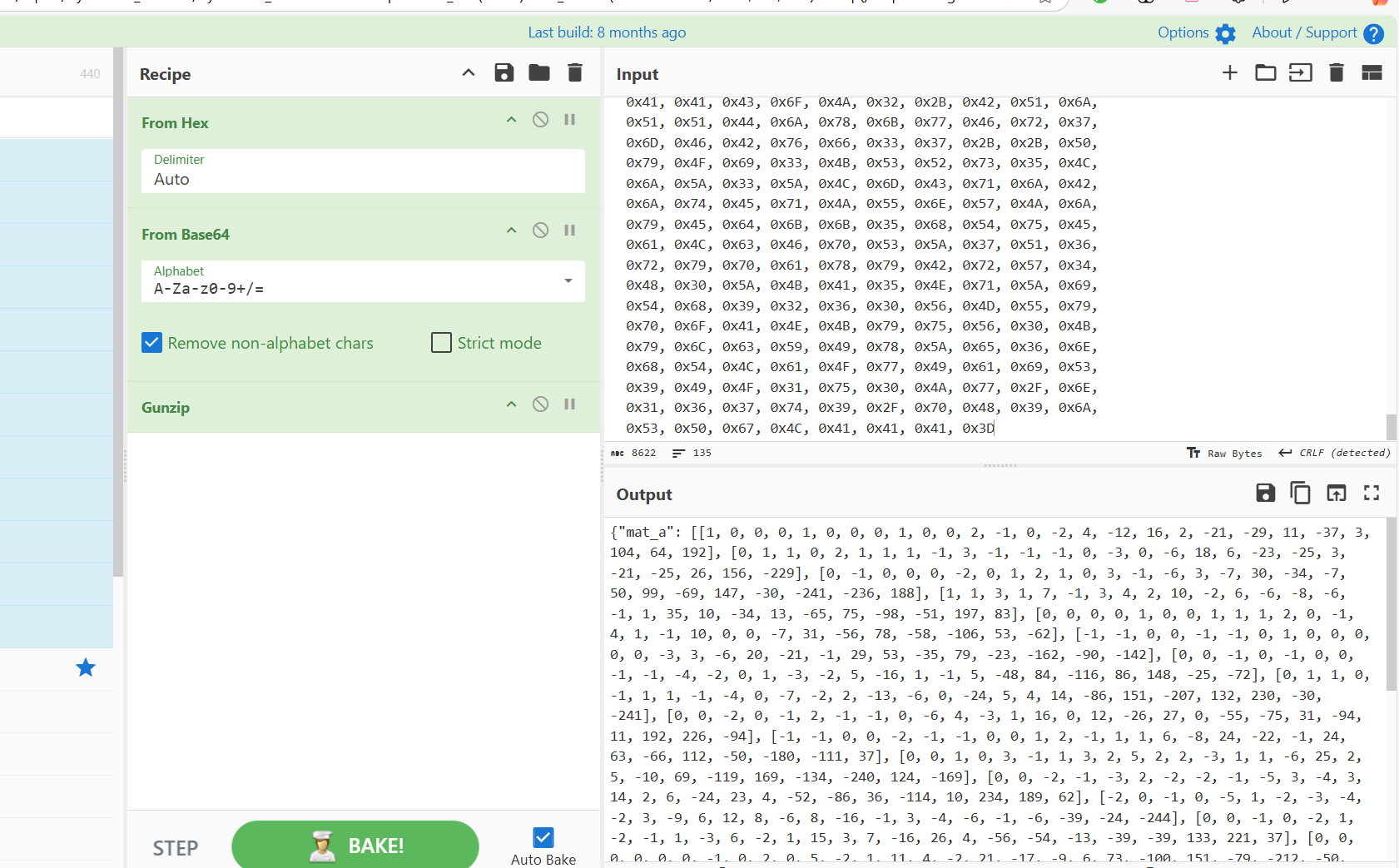Set breakpoint on Gunzip operation
The height and width of the screenshot is (868, 1399).
(570, 404)
